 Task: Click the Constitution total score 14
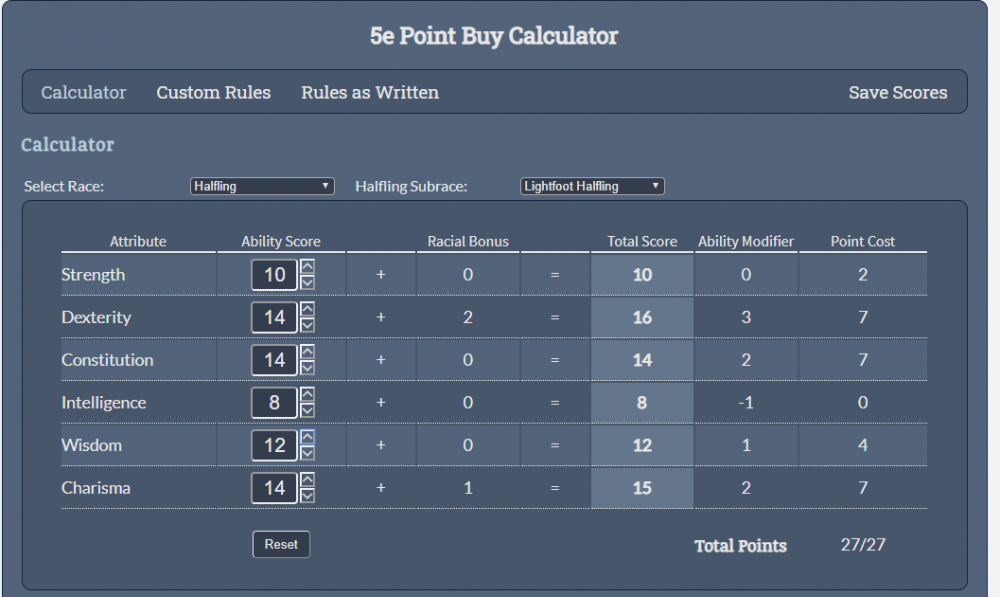click(642, 360)
